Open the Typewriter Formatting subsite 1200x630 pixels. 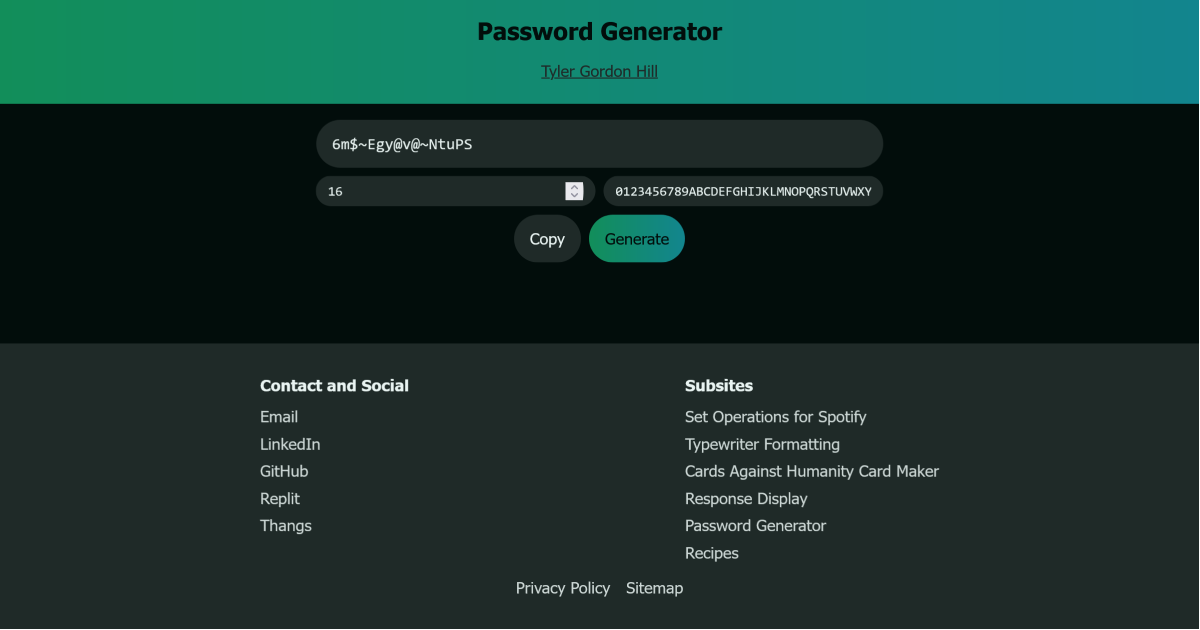762,444
